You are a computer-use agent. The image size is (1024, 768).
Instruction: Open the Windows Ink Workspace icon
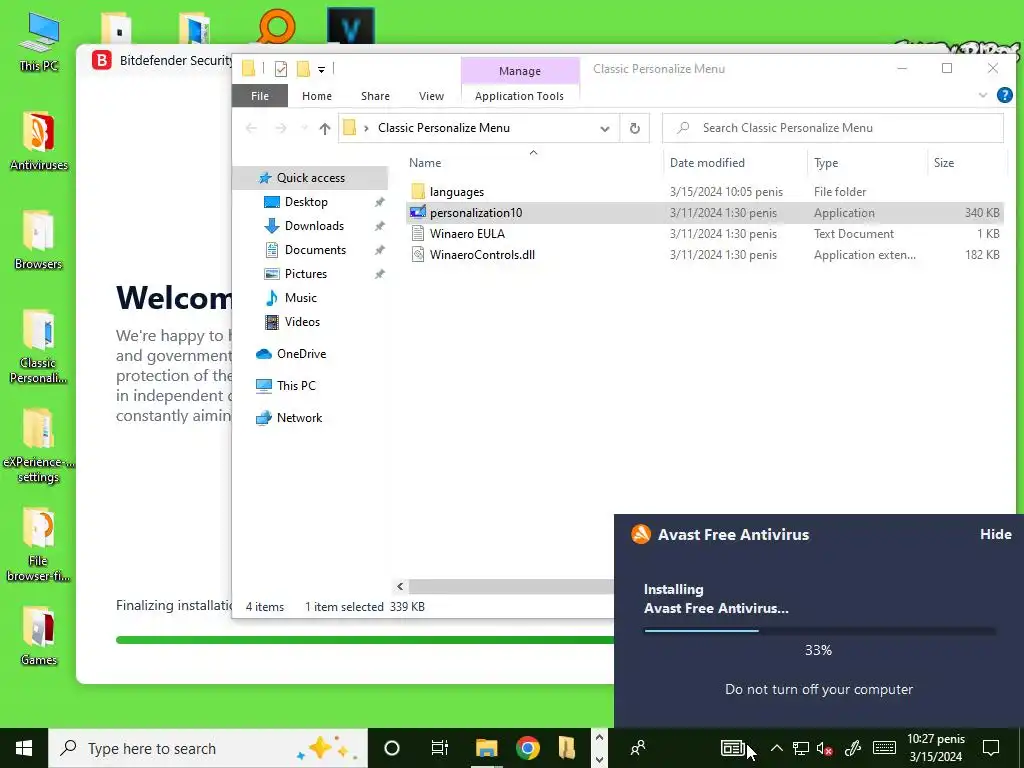(853, 748)
